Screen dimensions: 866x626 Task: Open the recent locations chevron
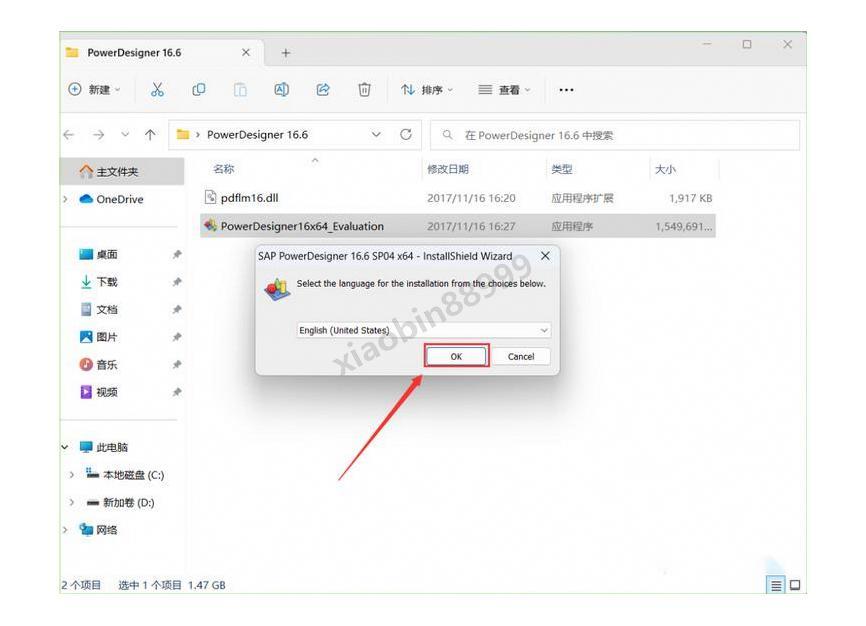[125, 135]
